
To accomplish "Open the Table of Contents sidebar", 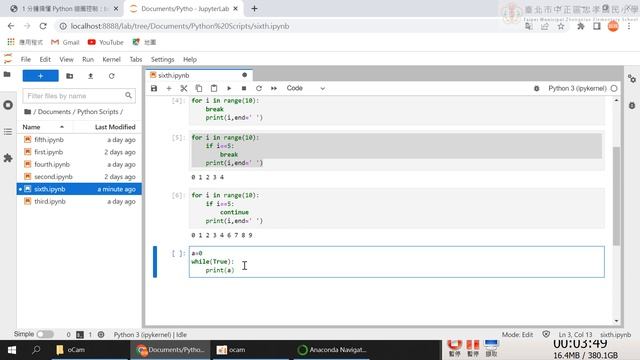I will click(8, 131).
